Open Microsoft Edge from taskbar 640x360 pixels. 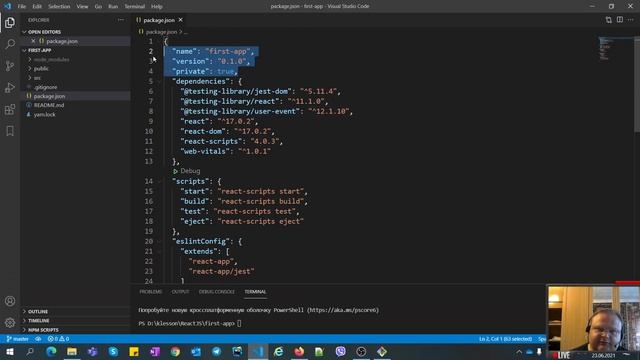(51, 351)
